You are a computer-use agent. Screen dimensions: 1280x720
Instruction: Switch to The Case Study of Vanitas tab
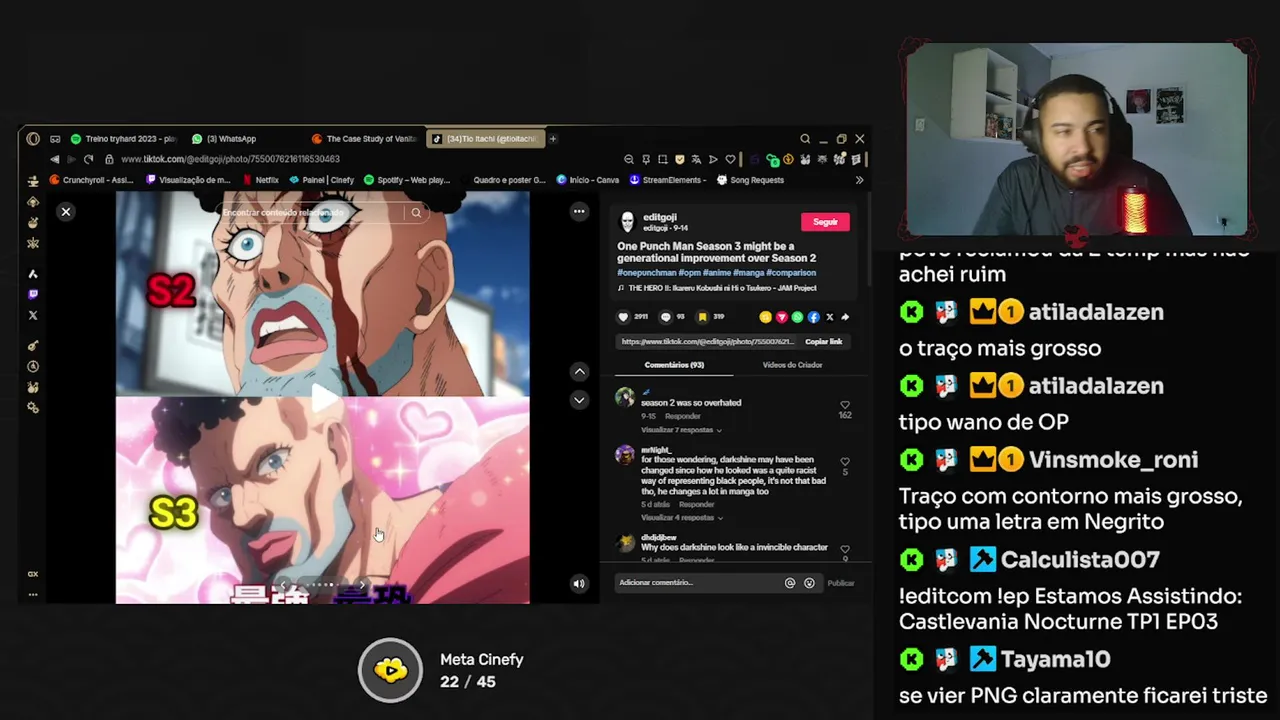[x=365, y=139]
